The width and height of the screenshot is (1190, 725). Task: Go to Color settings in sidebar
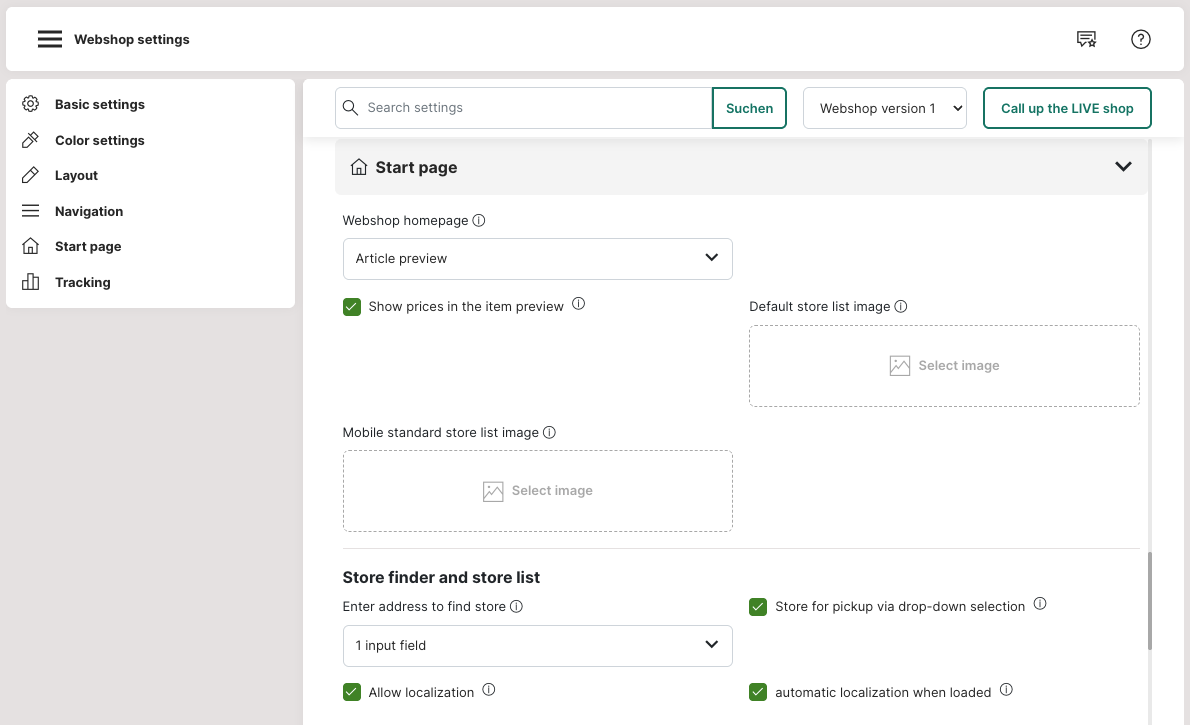[99, 140]
